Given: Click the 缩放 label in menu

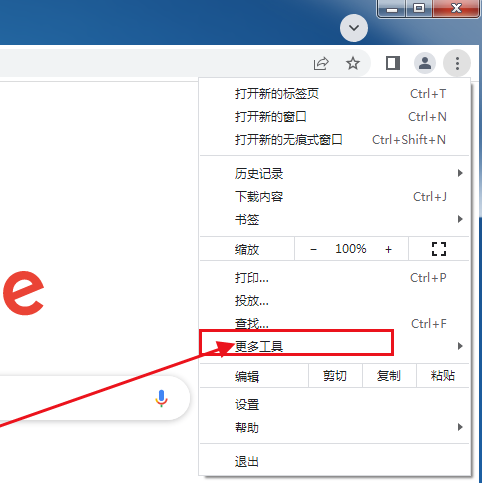Looking at the screenshot, I should pos(247,249).
